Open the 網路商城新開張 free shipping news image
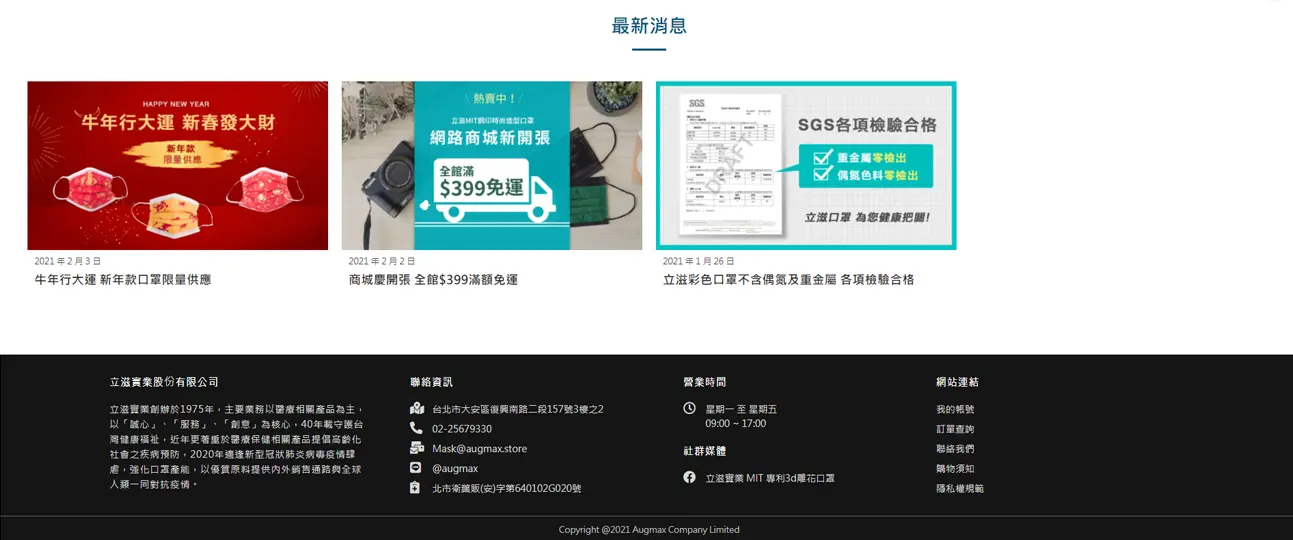Screen dimensions: 1293x540 tap(492, 165)
